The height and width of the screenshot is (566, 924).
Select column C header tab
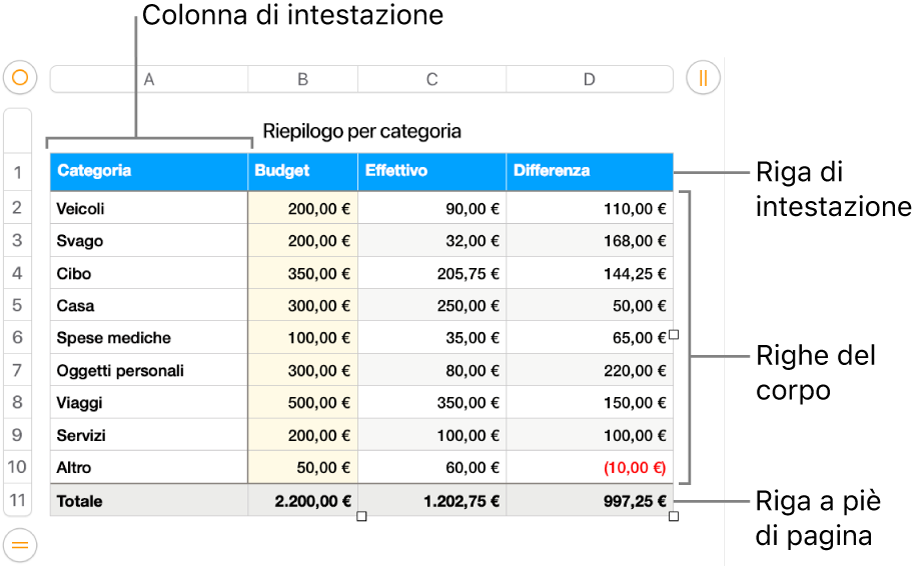tap(432, 79)
